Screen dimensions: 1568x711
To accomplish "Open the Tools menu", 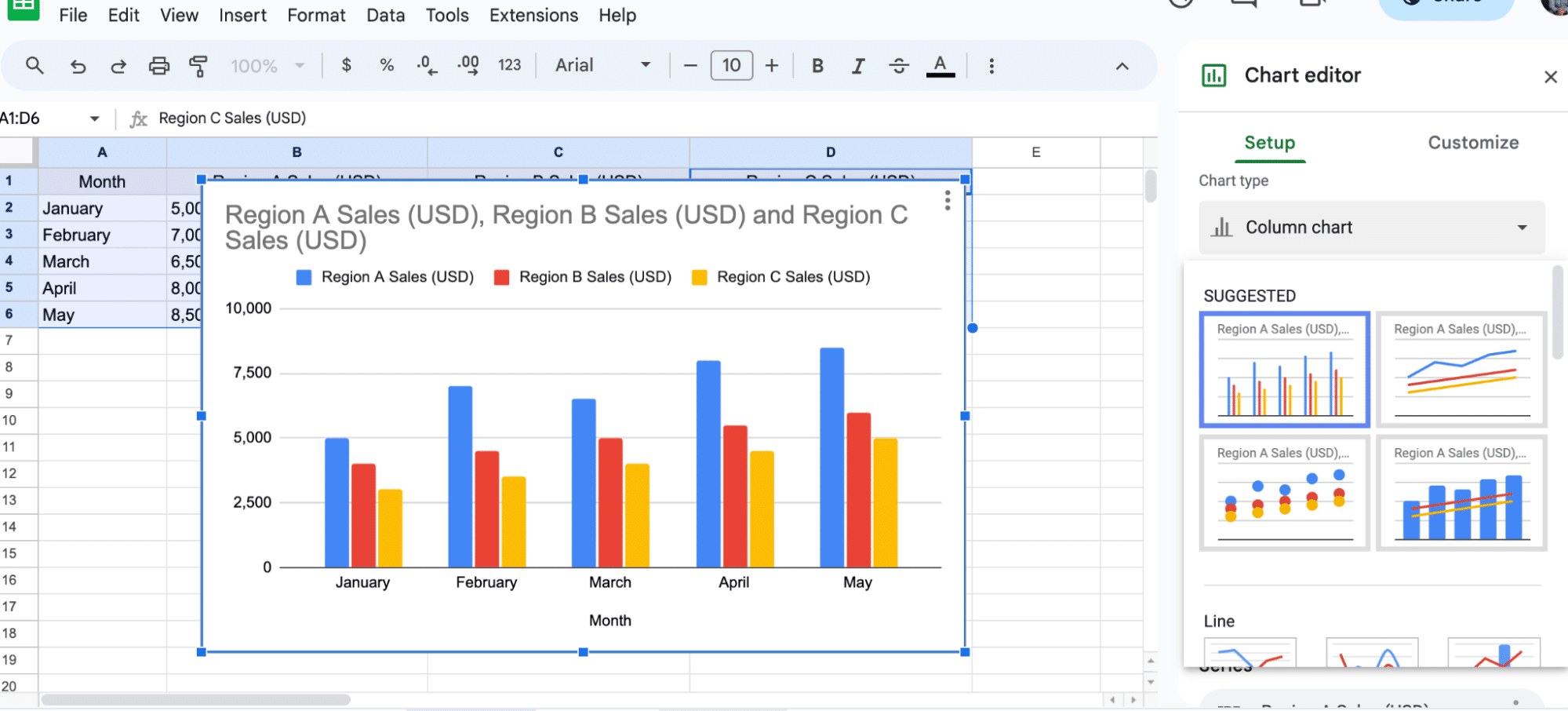I will coord(447,15).
